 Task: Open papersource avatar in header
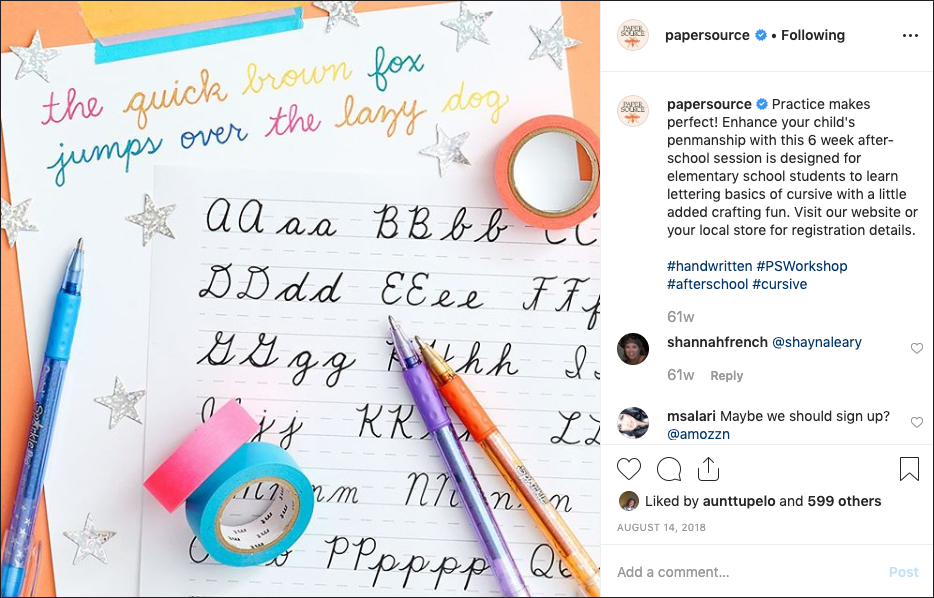tap(633, 35)
